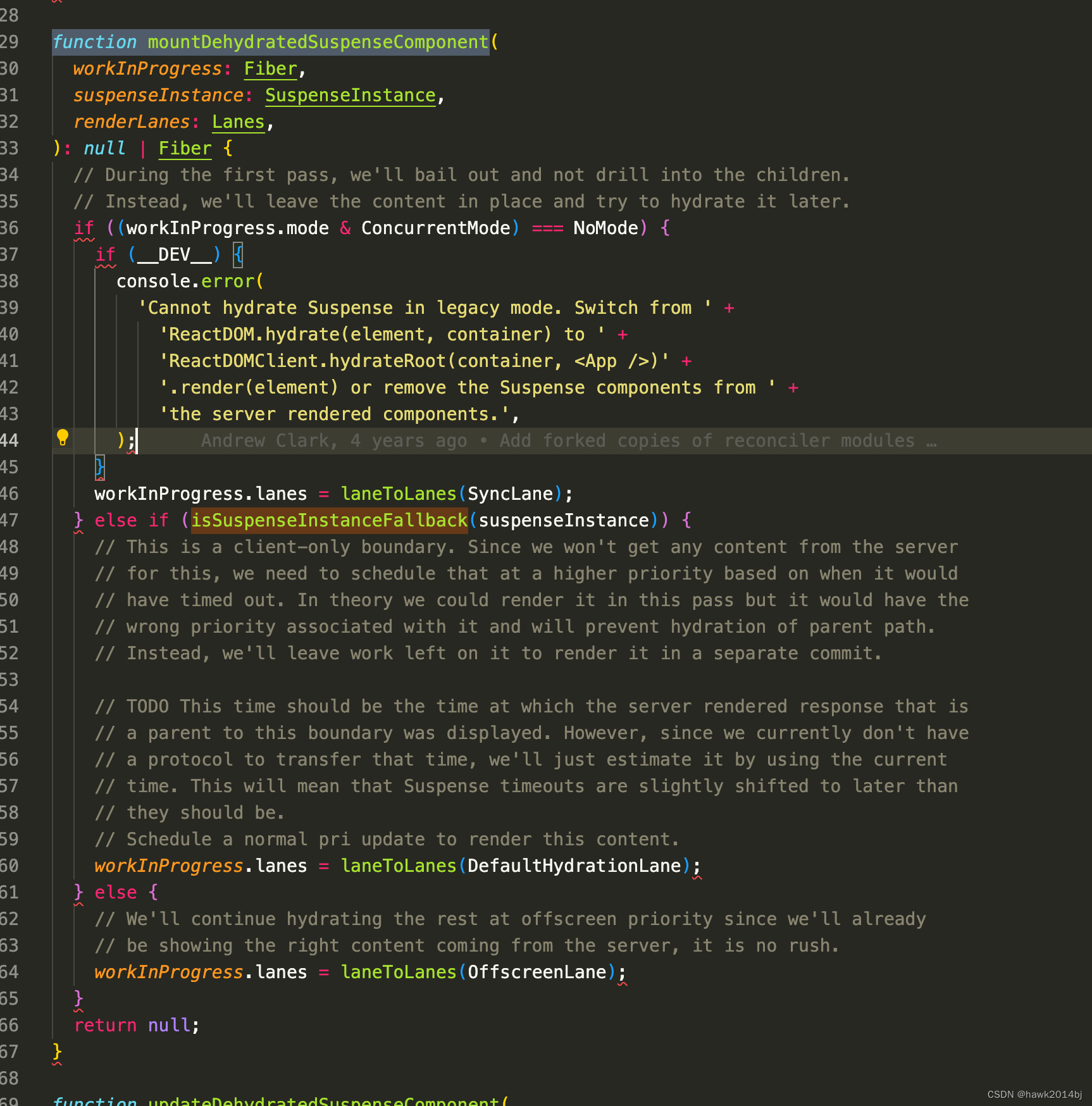Viewport: 1092px width, 1106px height.
Task: Click the lightbulb quick-fix icon on line 44
Action: pyautogui.click(x=63, y=437)
